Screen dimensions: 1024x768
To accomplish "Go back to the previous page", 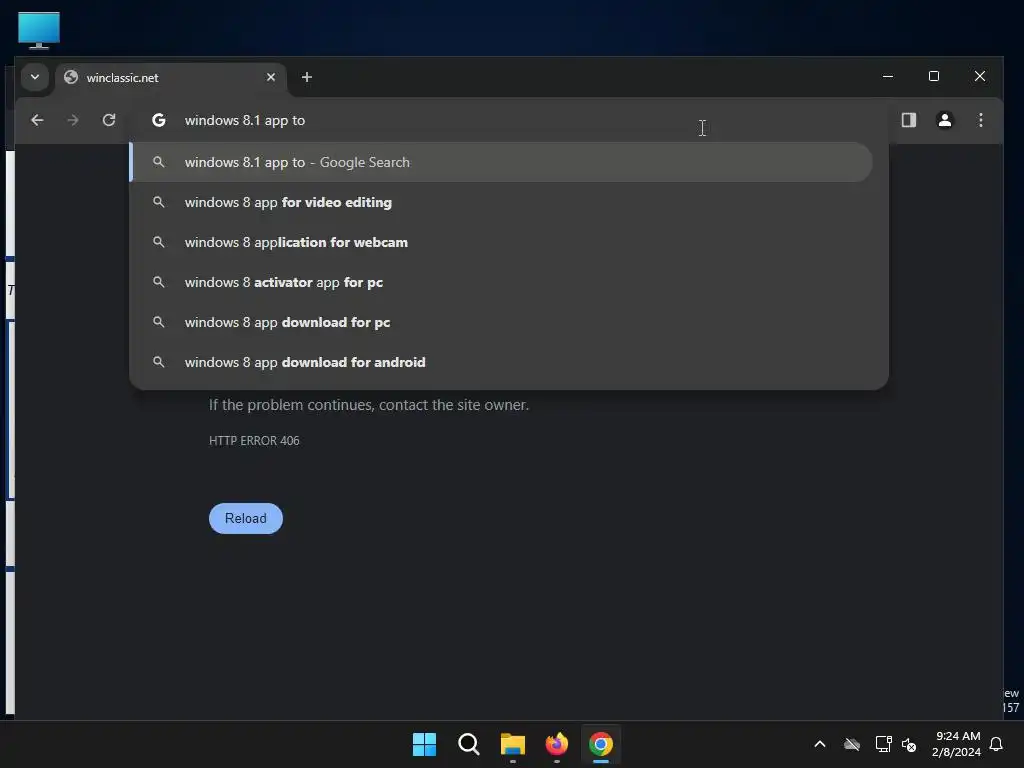I will point(37,120).
